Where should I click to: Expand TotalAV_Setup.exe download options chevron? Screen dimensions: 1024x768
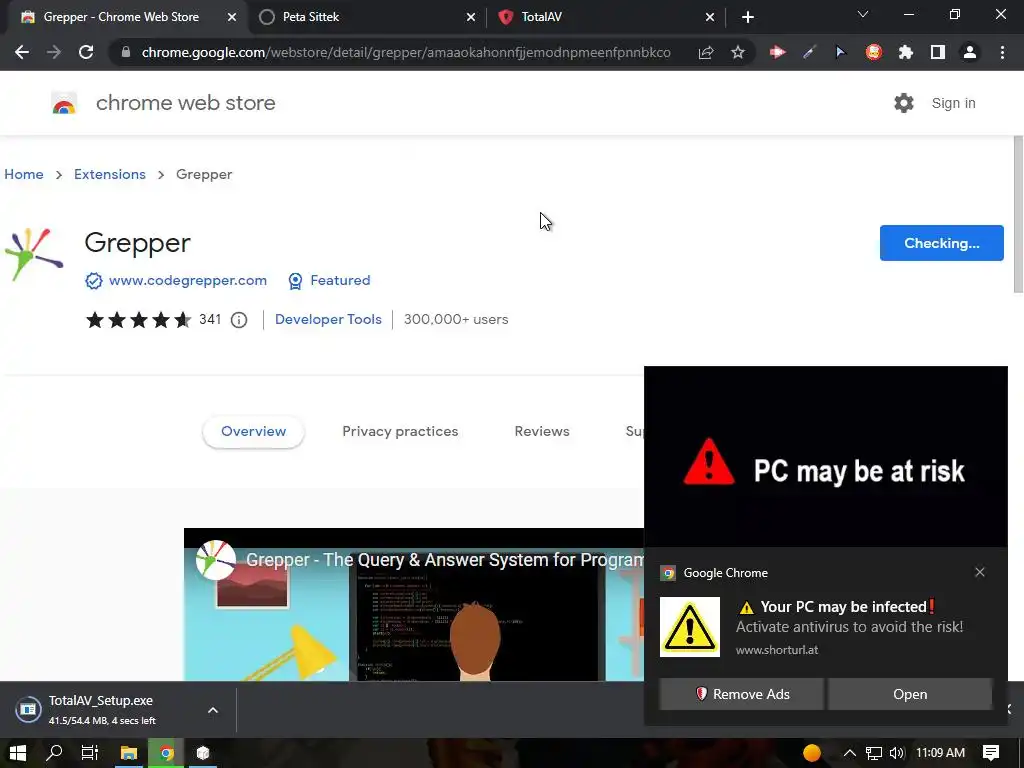[x=213, y=710]
